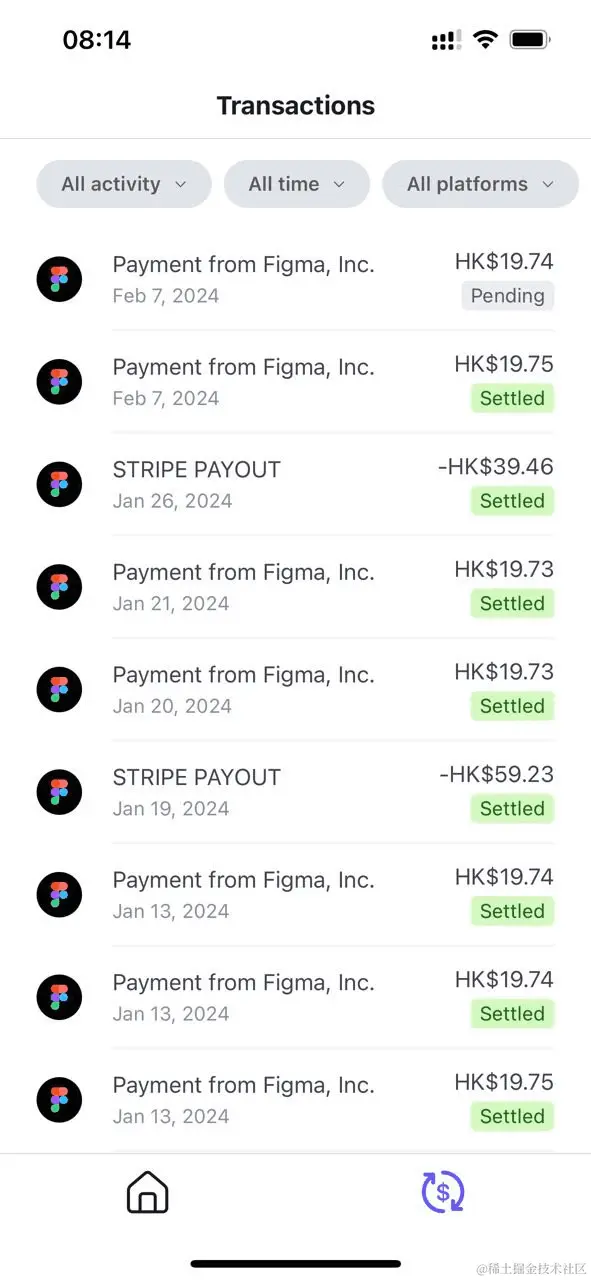Tap Figma logo beside HK$19.74 Pending payment
Screen dimensions: 591x1280
tap(59, 278)
